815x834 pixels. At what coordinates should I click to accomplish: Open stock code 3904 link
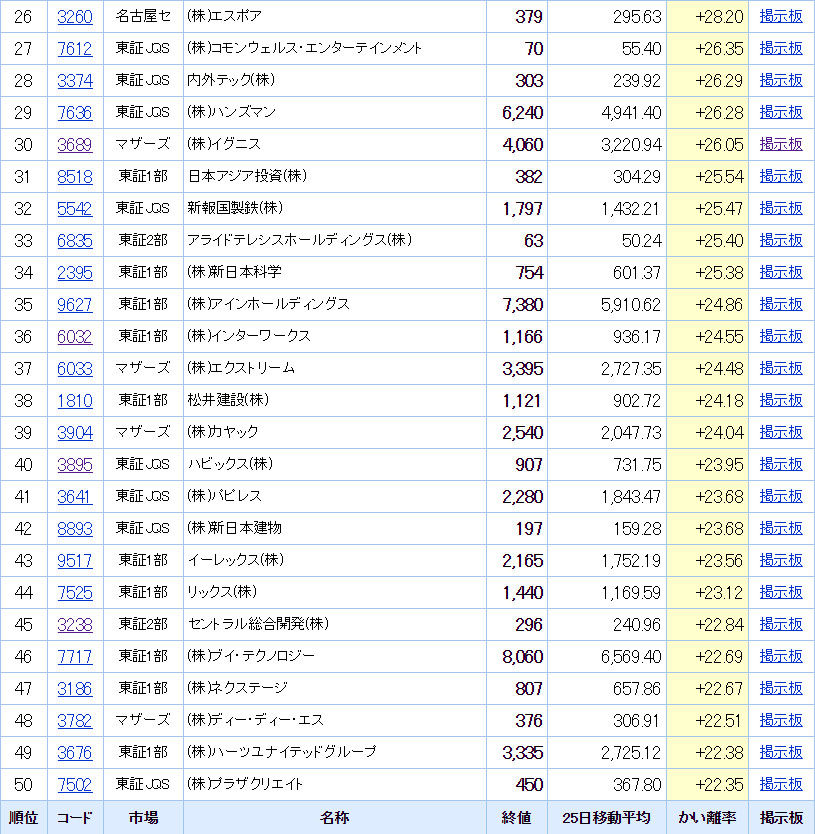pos(75,433)
